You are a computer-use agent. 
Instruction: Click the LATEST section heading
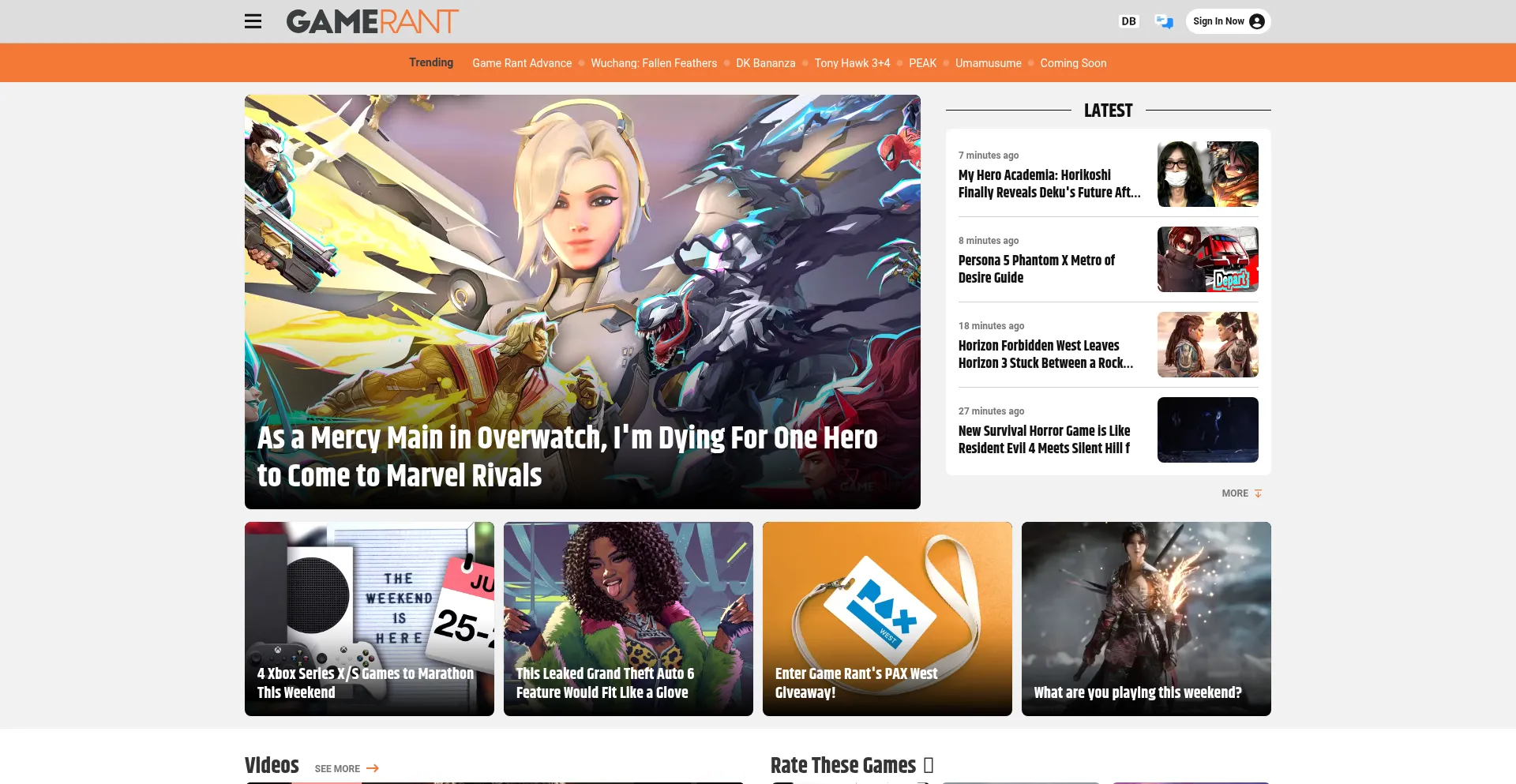point(1109,111)
